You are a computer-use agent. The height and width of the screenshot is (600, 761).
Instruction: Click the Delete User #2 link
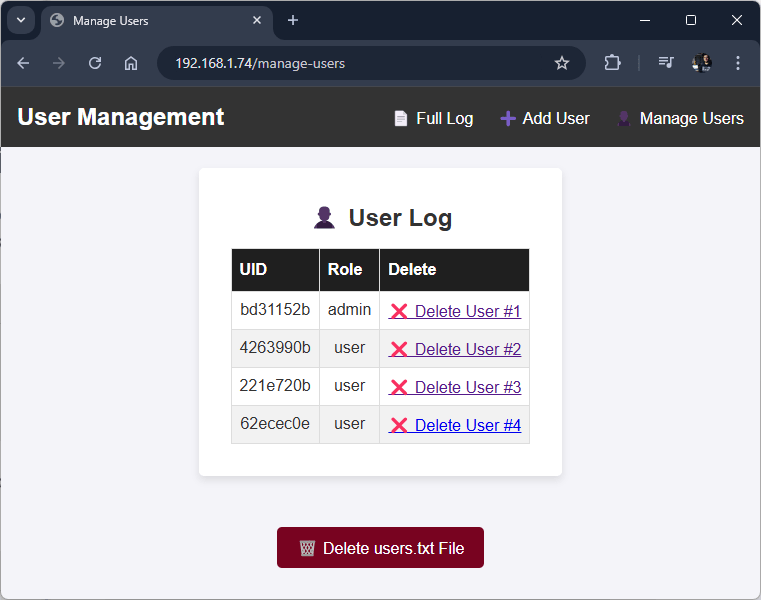(x=467, y=350)
